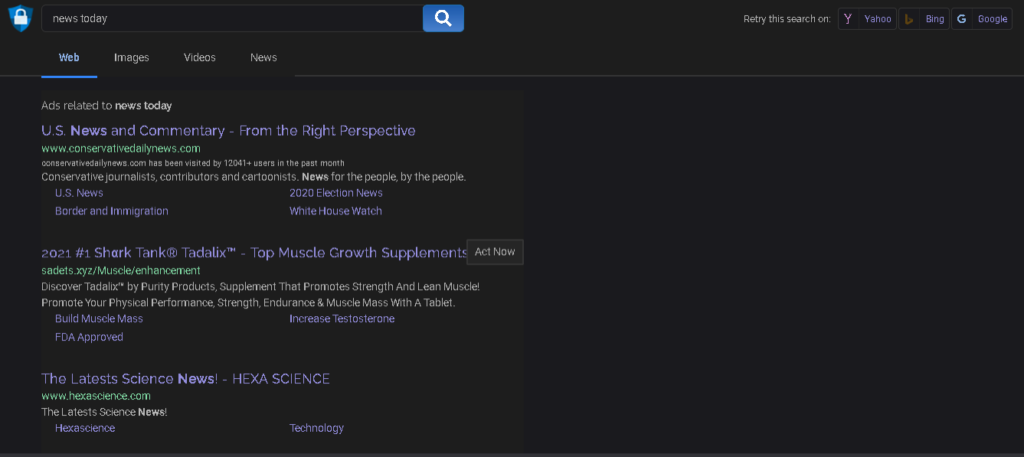
Task: Retry this search on Google
Action: coord(981,19)
